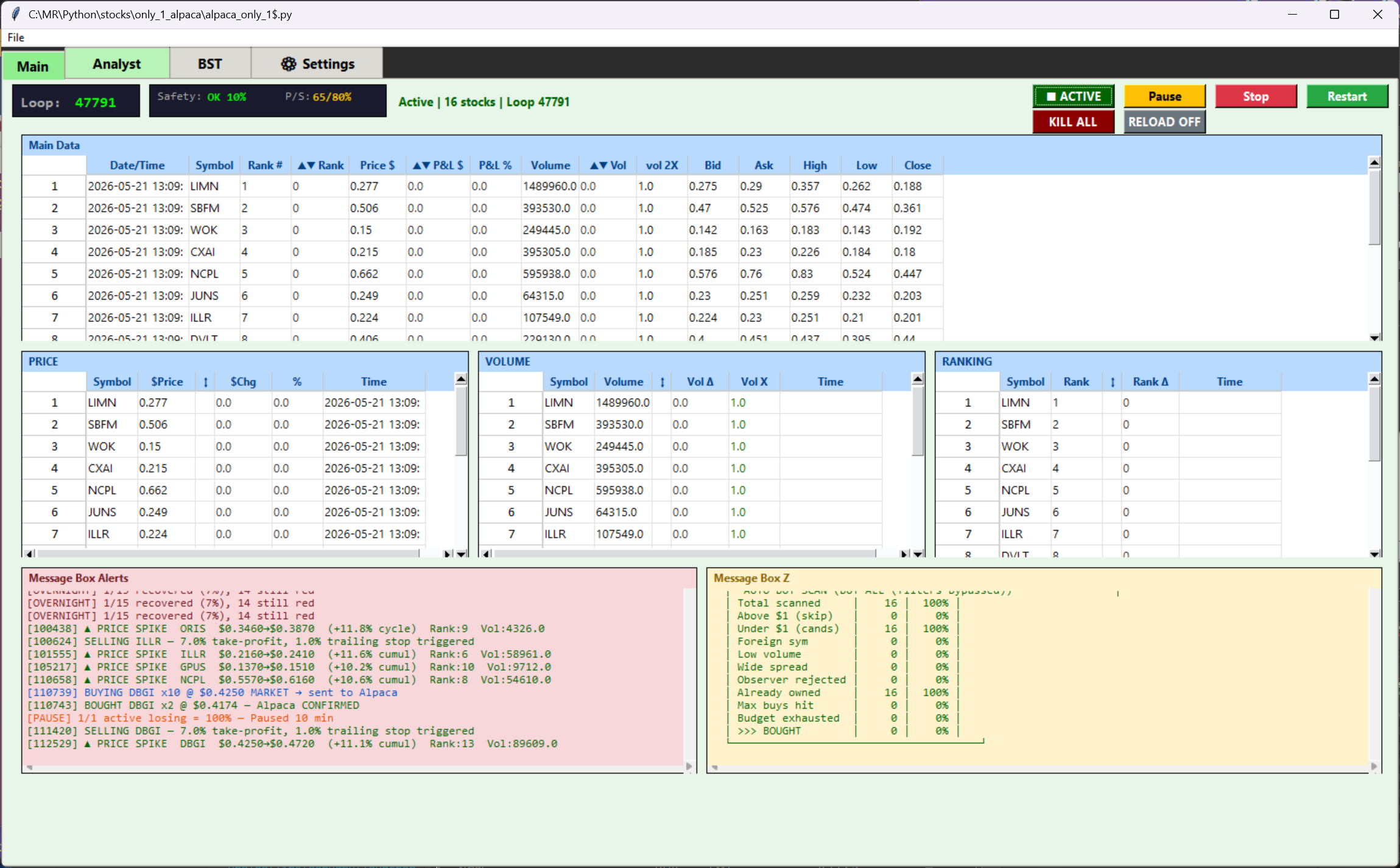Toggle the RELOAD OFF button
Viewport: 1400px width, 868px height.
click(1164, 122)
